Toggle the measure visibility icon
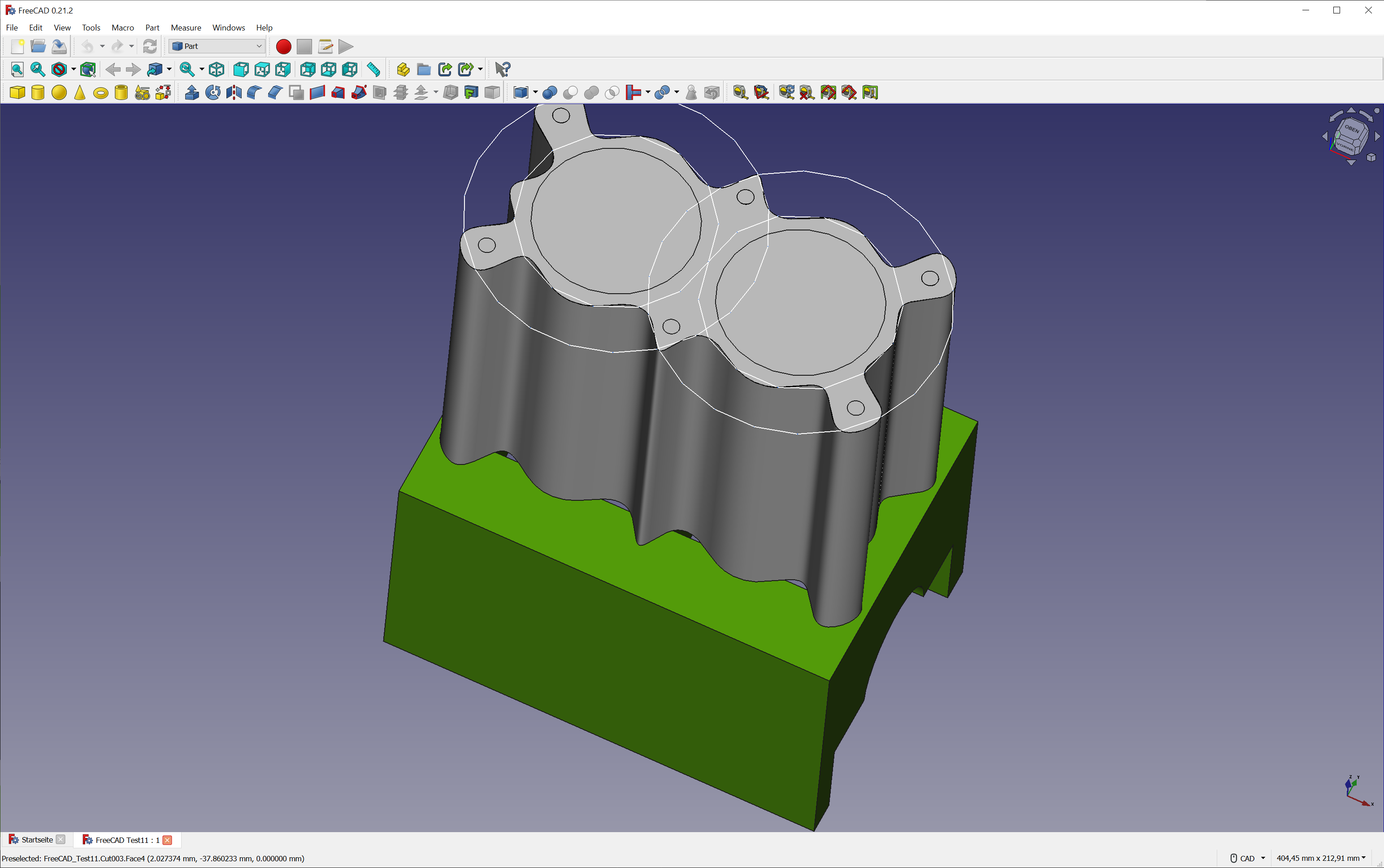1384x868 pixels. click(x=828, y=92)
